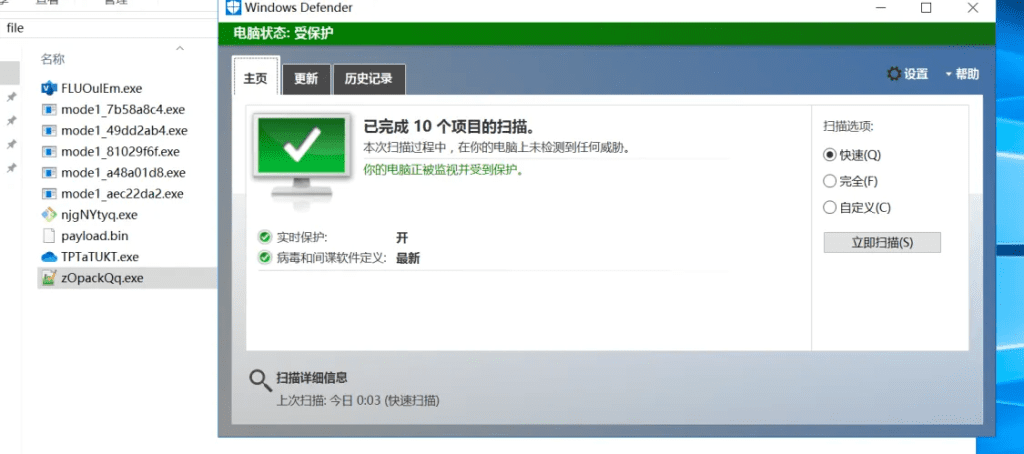Click the 你的电脑正被监视并受到保护 message
Viewport: 1024px width, 454px height.
(444, 170)
